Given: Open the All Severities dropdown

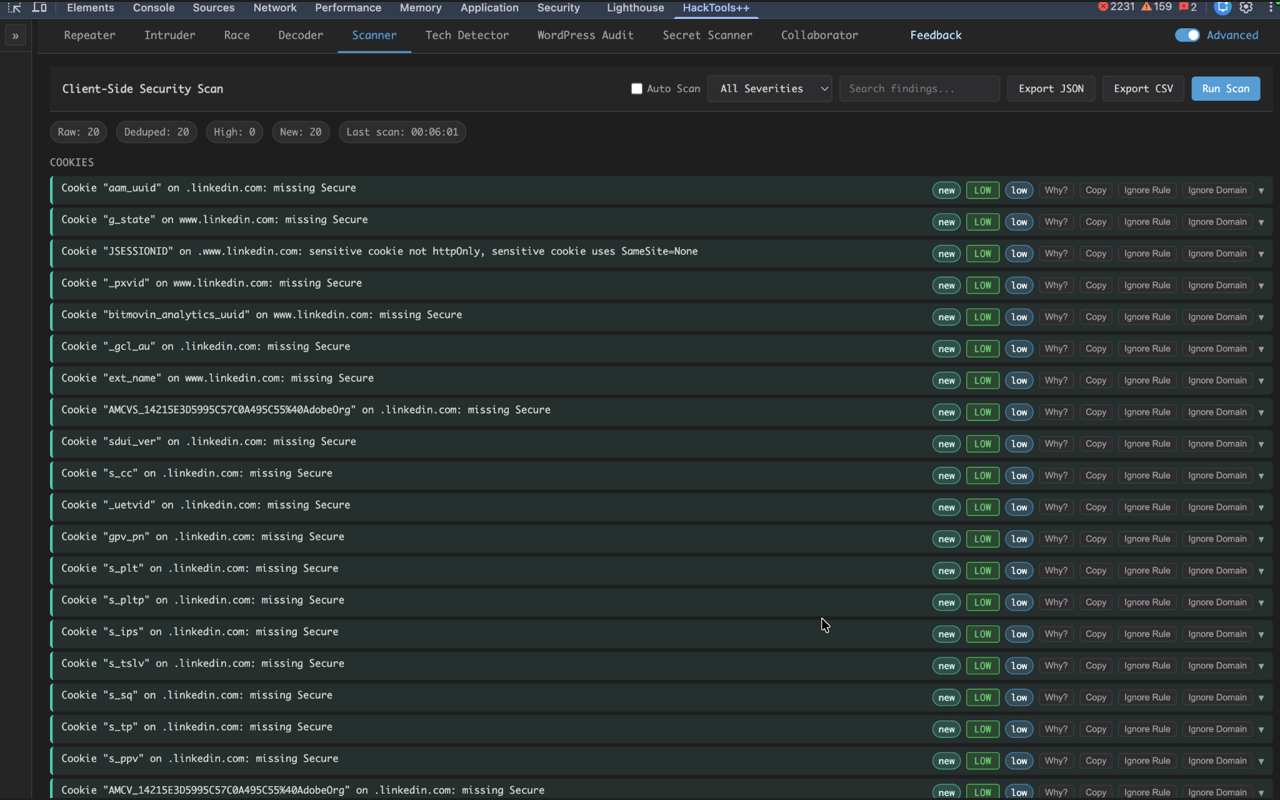Looking at the screenshot, I should (770, 89).
